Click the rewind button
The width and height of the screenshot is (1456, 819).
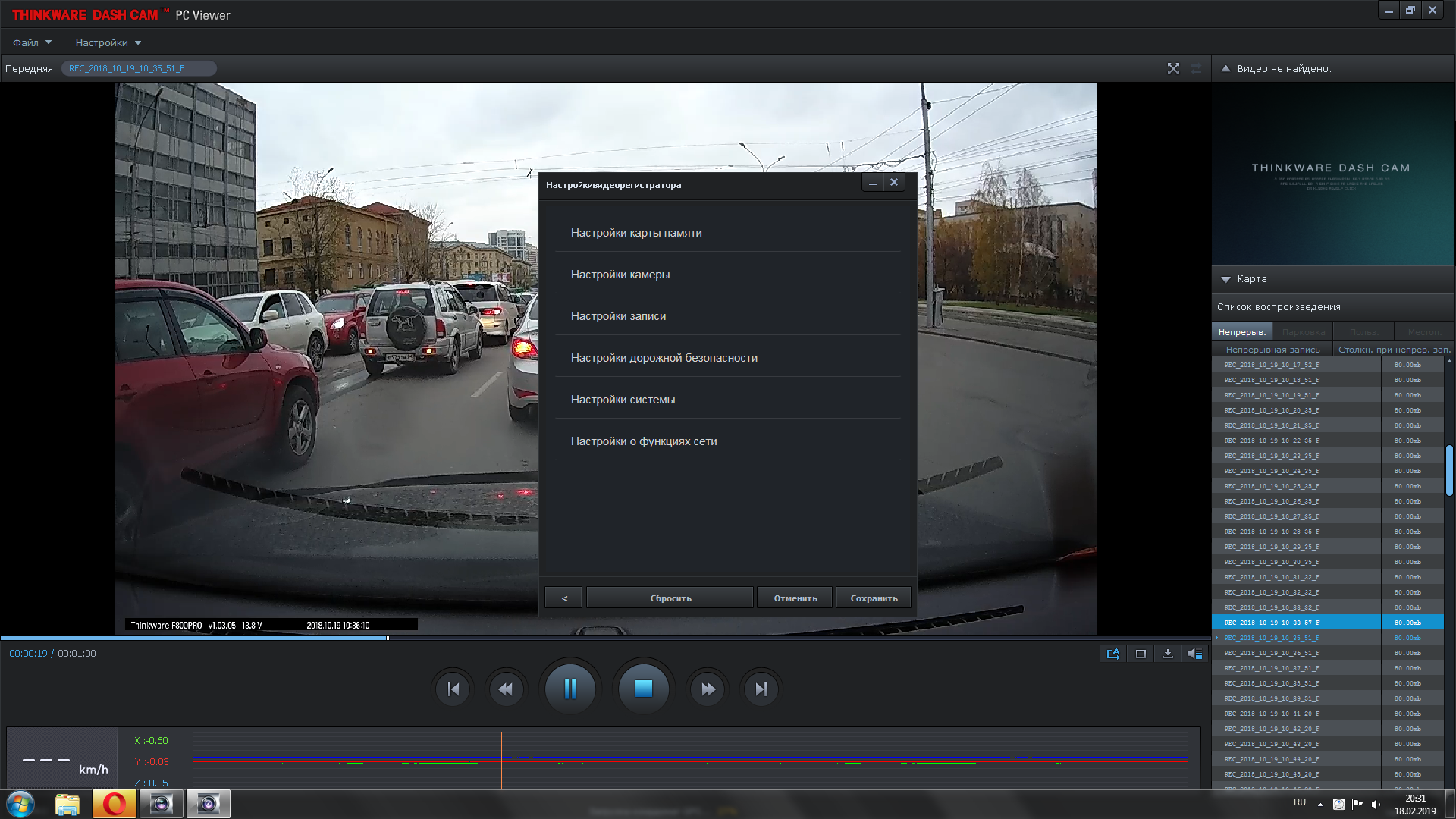[506, 689]
